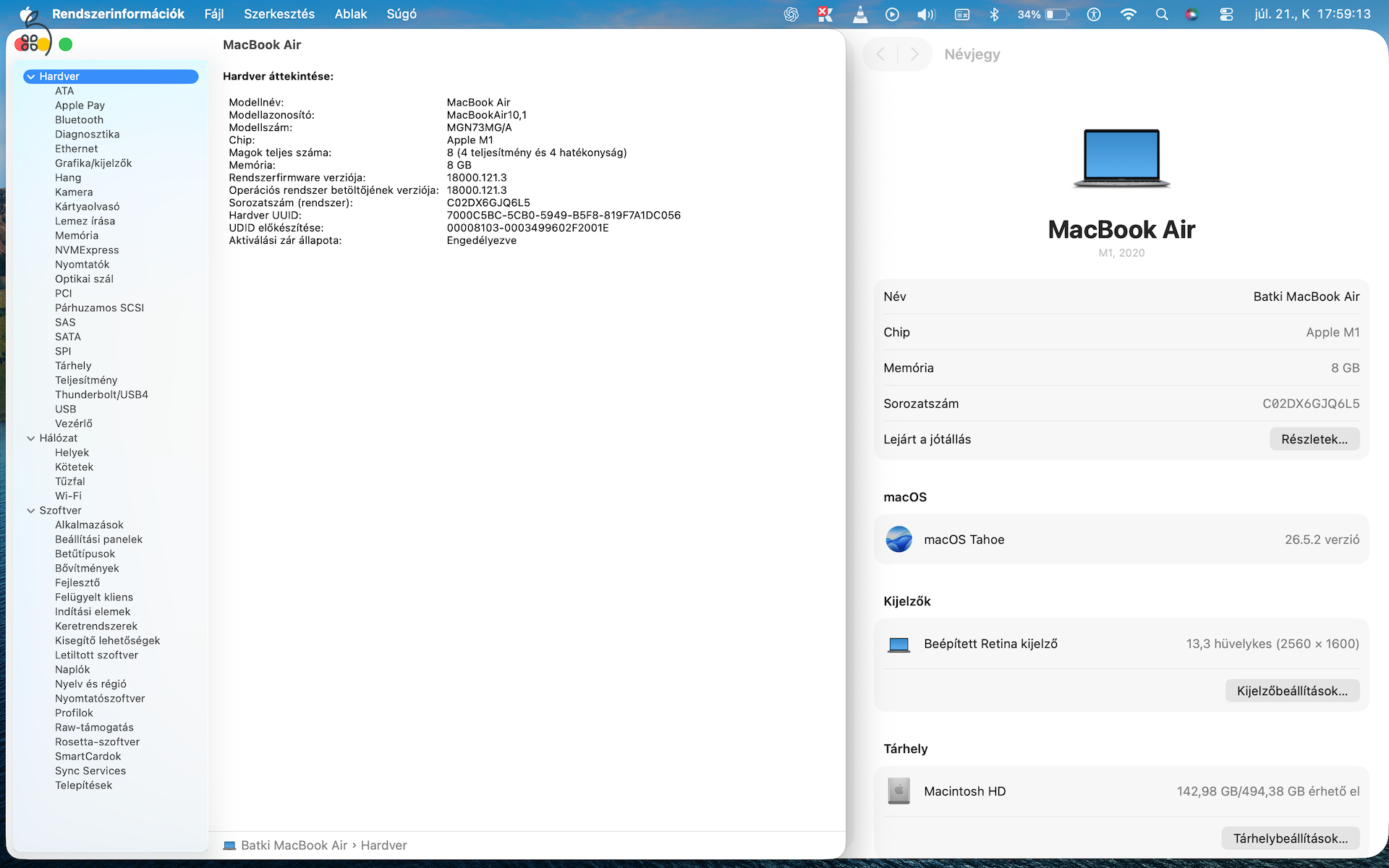The image size is (1389, 868).
Task: Open Kijelzőbeállítások... button
Action: pyautogui.click(x=1292, y=691)
